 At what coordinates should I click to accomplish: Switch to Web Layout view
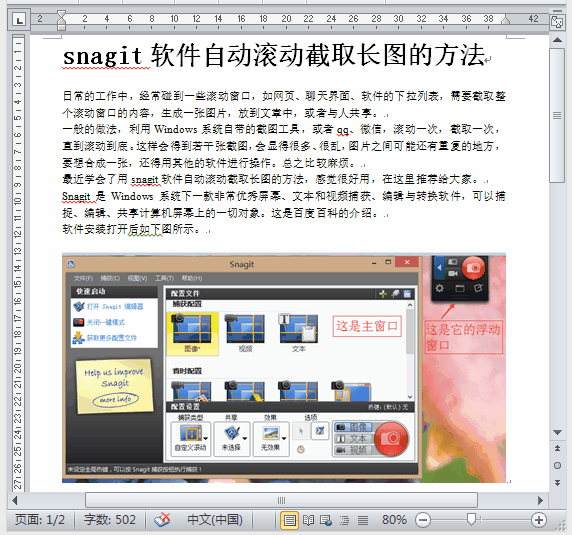(325, 520)
